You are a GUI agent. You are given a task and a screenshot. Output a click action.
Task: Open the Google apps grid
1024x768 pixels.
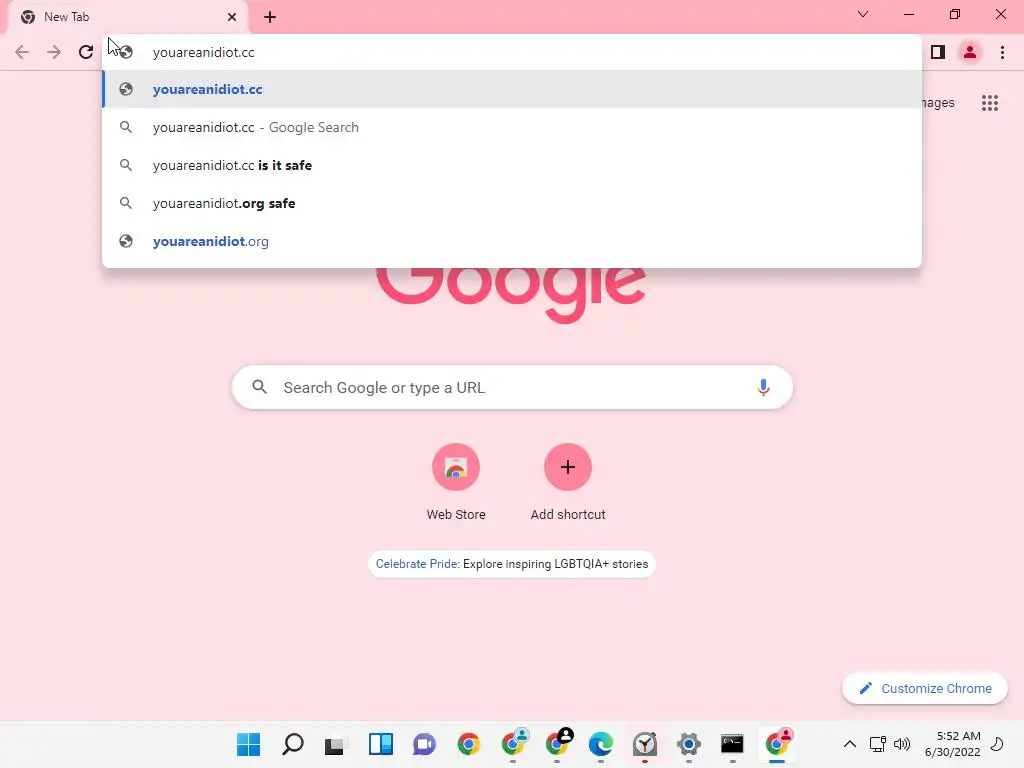click(990, 103)
